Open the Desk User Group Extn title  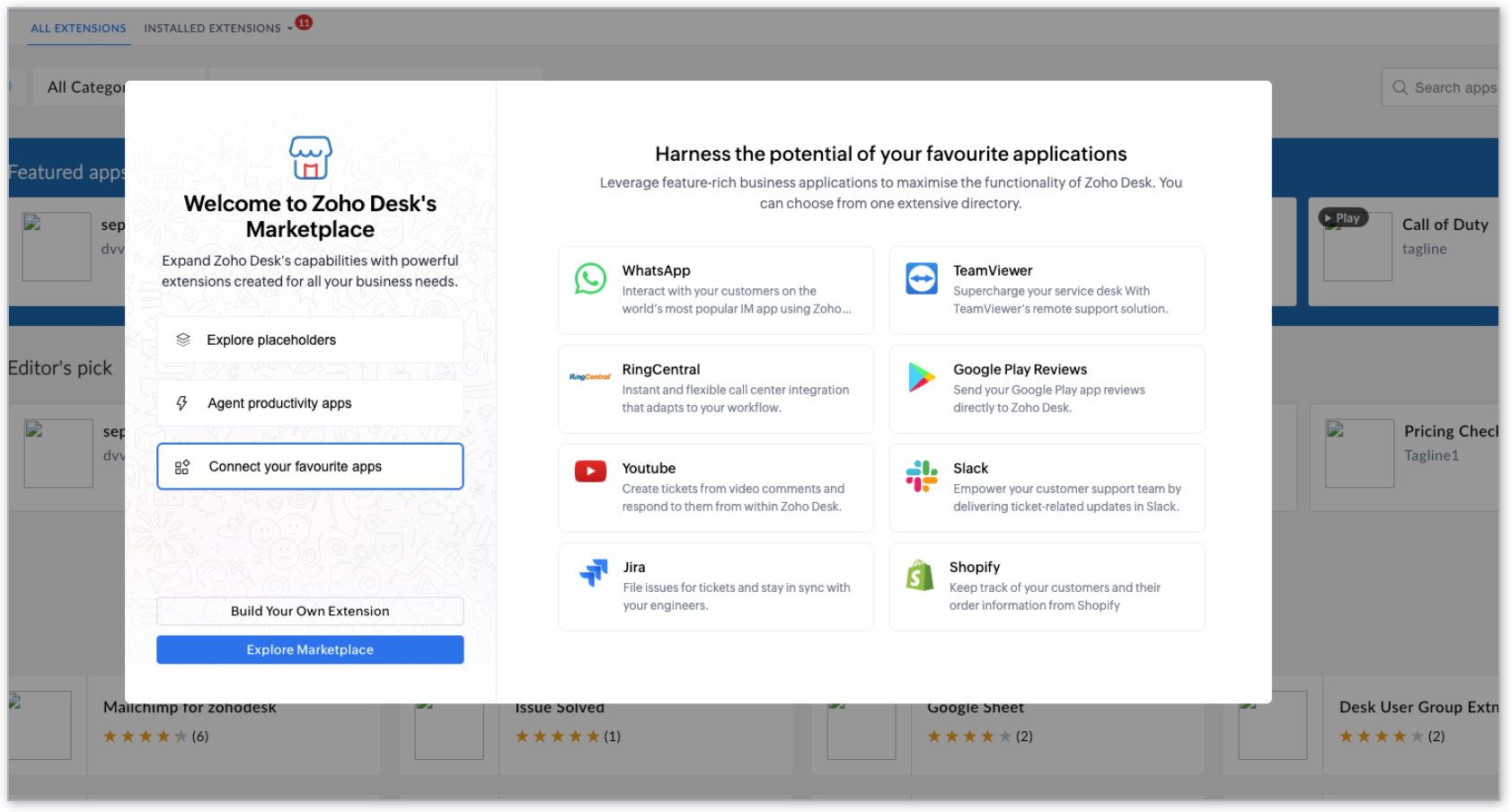pyautogui.click(x=1418, y=707)
